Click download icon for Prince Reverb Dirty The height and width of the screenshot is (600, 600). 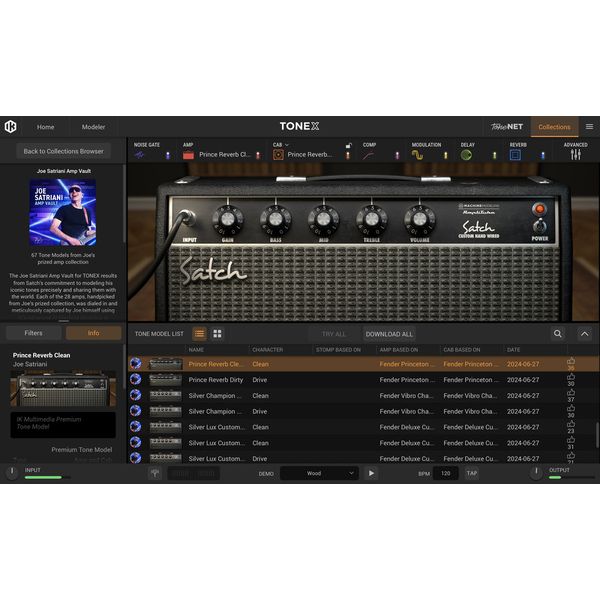click(x=135, y=379)
